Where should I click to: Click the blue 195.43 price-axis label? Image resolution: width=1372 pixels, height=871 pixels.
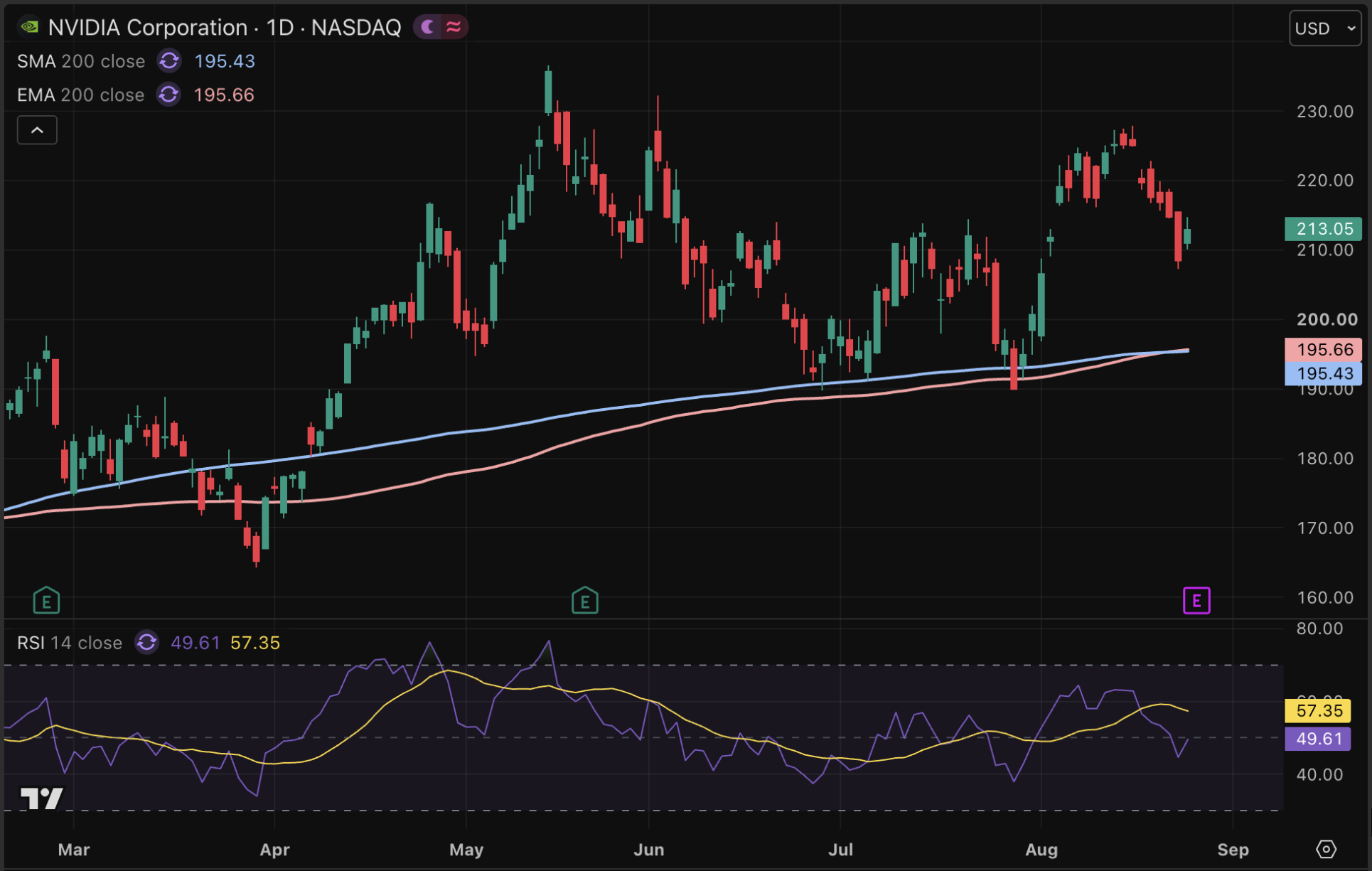[1323, 373]
